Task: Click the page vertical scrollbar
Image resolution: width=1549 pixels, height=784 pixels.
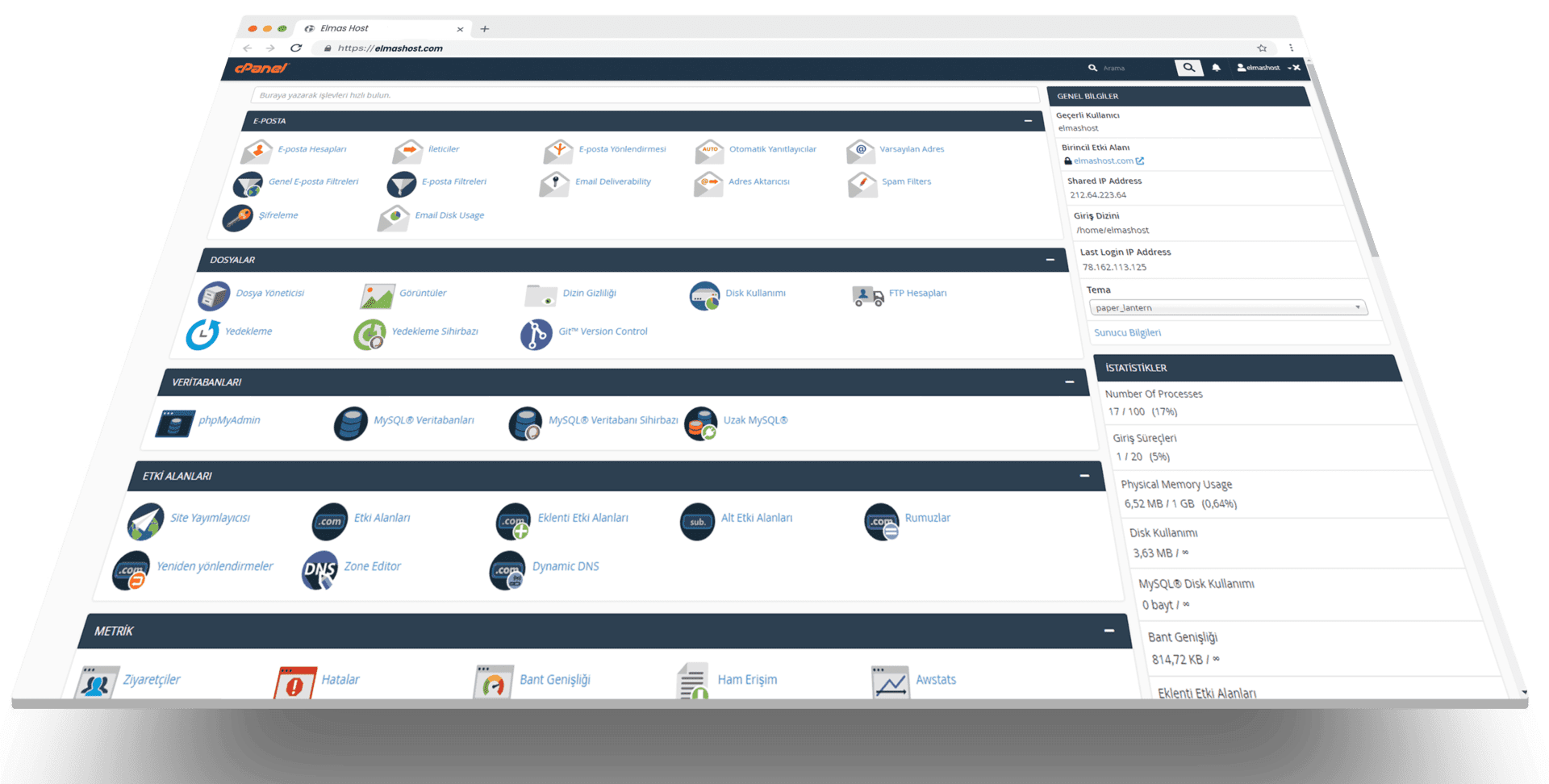Action: (1343, 161)
